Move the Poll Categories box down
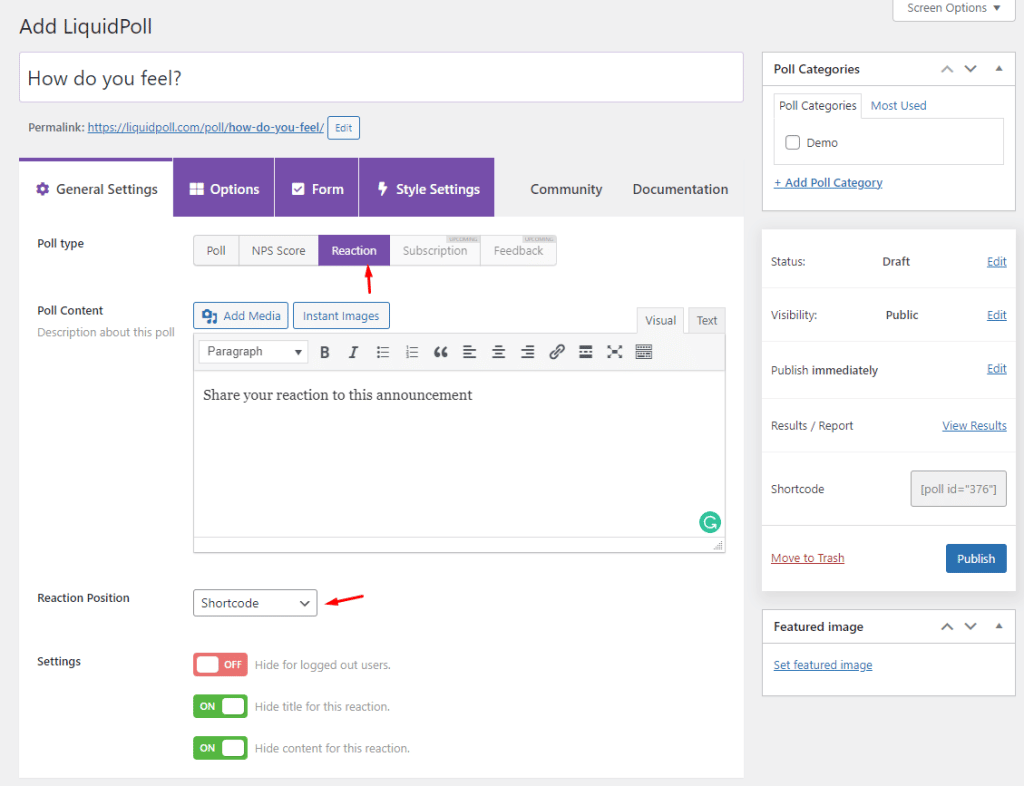Viewport: 1024px width, 786px height. [x=971, y=69]
